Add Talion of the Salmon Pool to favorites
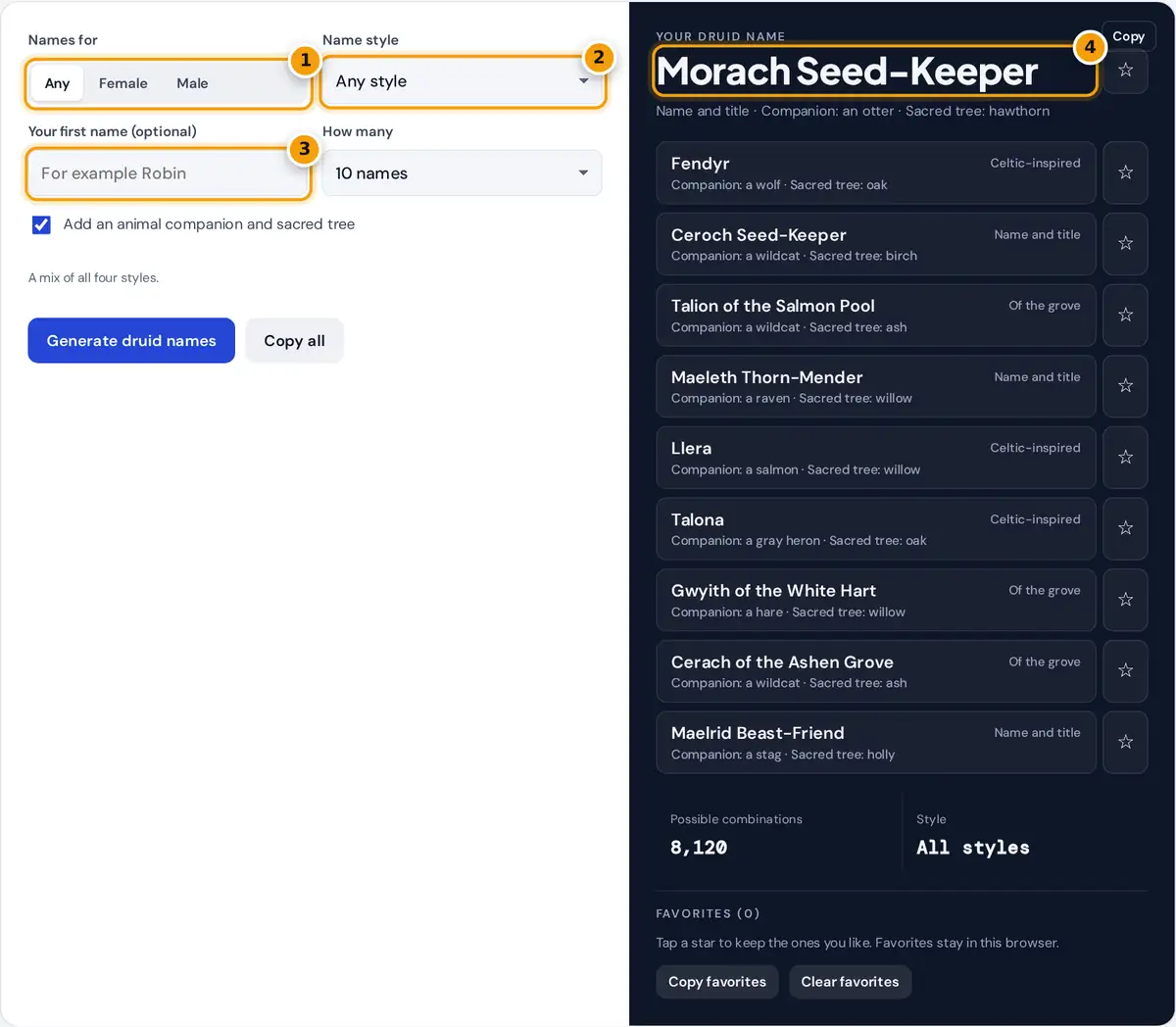 tap(1125, 315)
